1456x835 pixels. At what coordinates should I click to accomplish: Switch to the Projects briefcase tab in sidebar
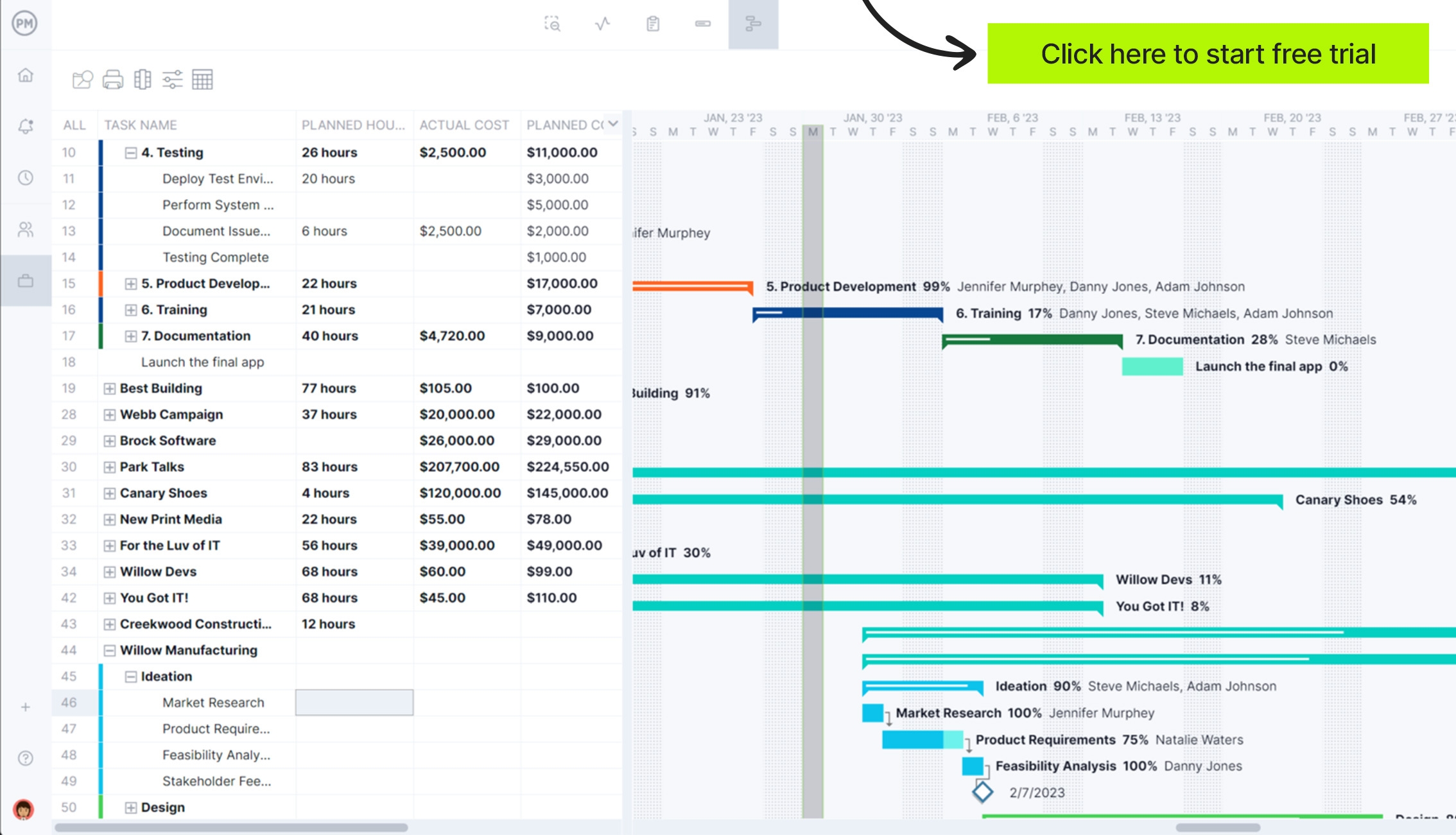pyautogui.click(x=26, y=280)
